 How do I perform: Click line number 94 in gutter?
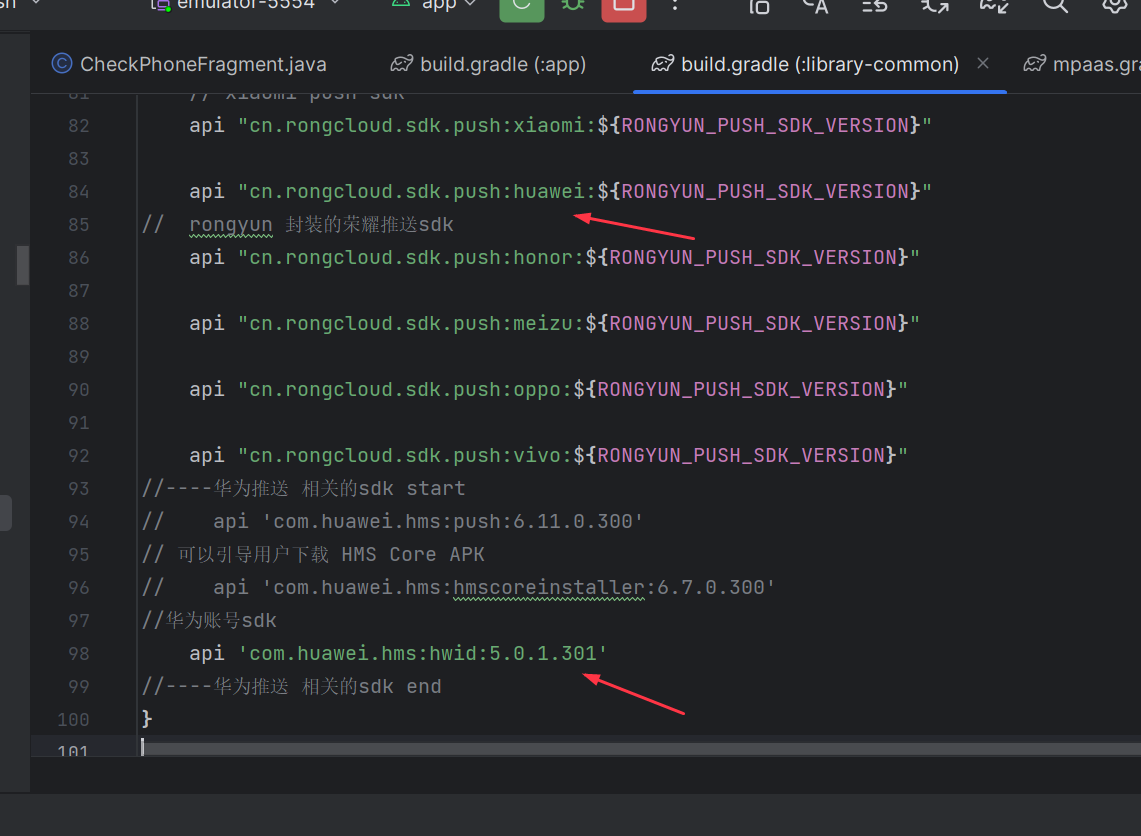pyautogui.click(x=79, y=522)
